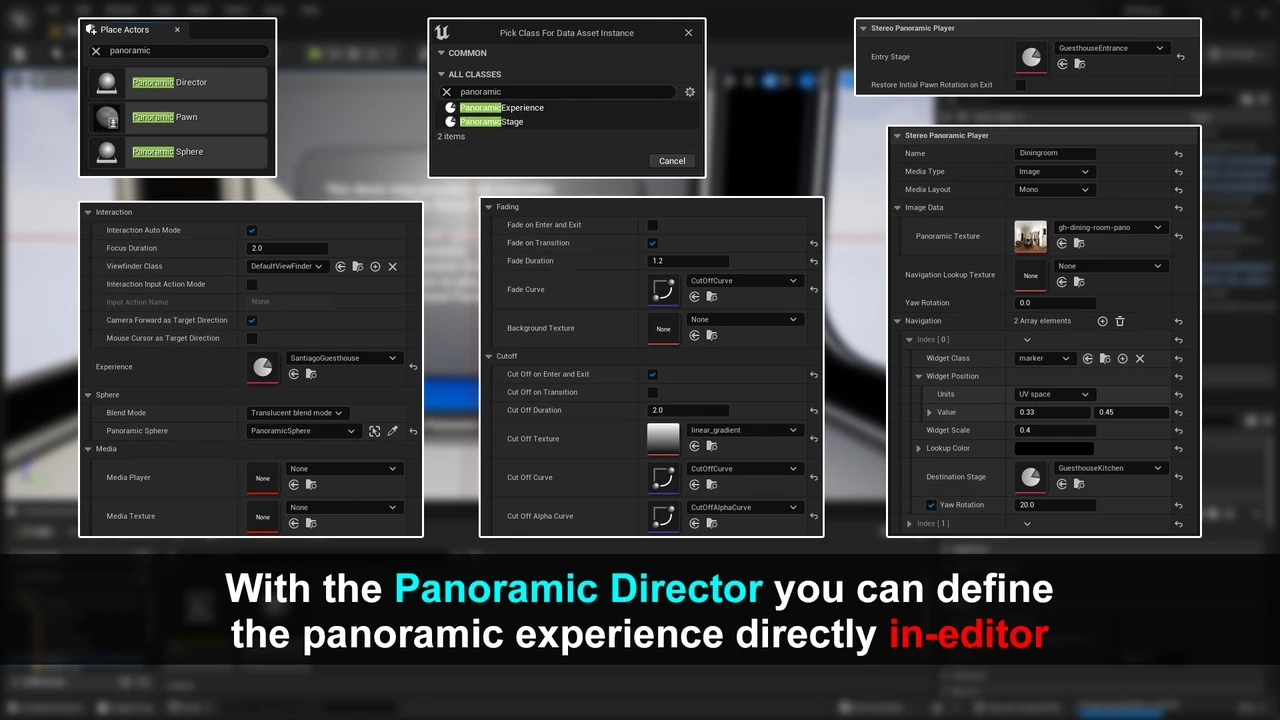The image size is (1280, 720).
Task: Click the black Lookup Color swatch
Action: [1054, 449]
